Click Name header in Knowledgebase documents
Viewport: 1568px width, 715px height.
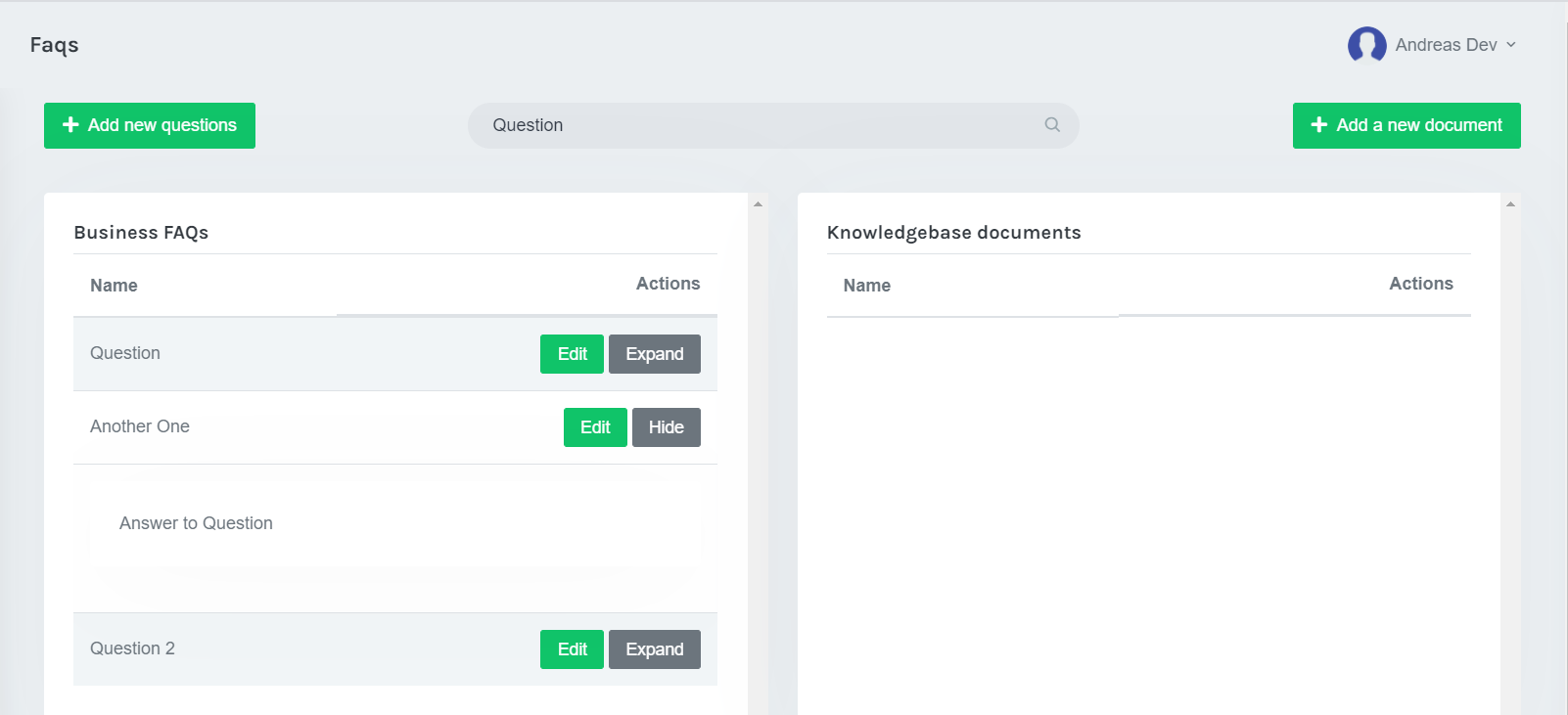(866, 286)
